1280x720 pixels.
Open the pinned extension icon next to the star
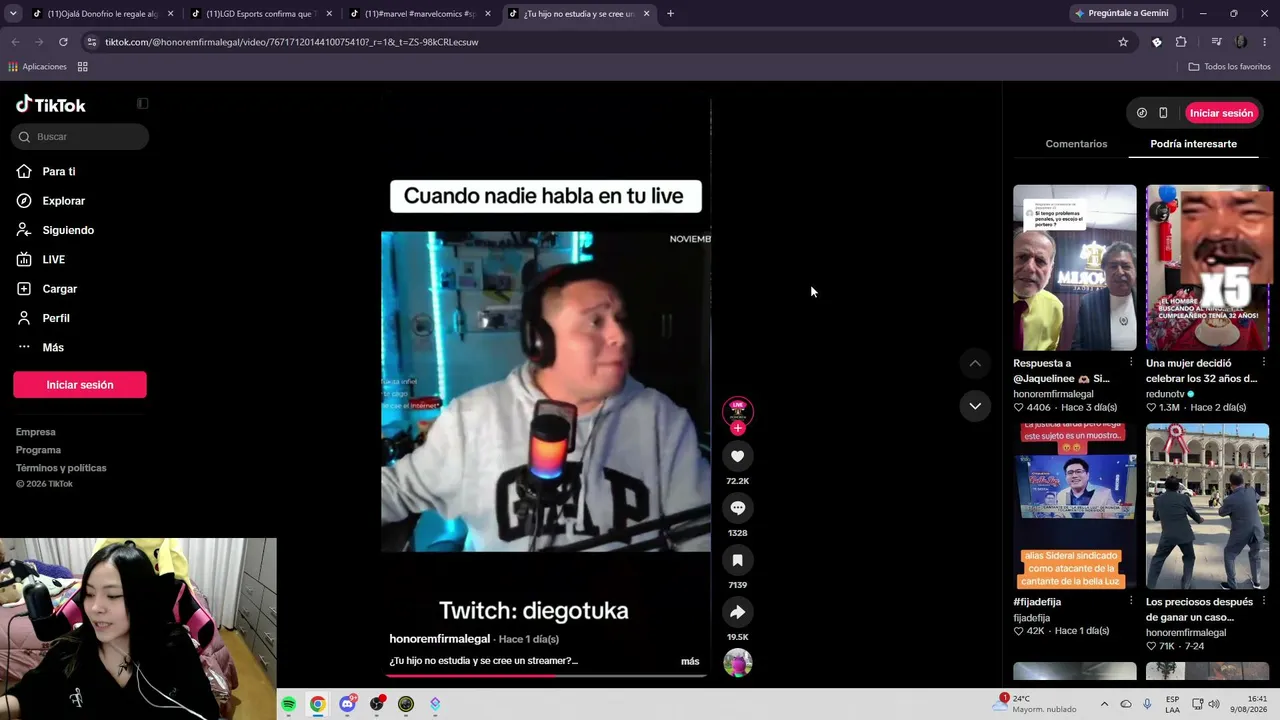1157,42
